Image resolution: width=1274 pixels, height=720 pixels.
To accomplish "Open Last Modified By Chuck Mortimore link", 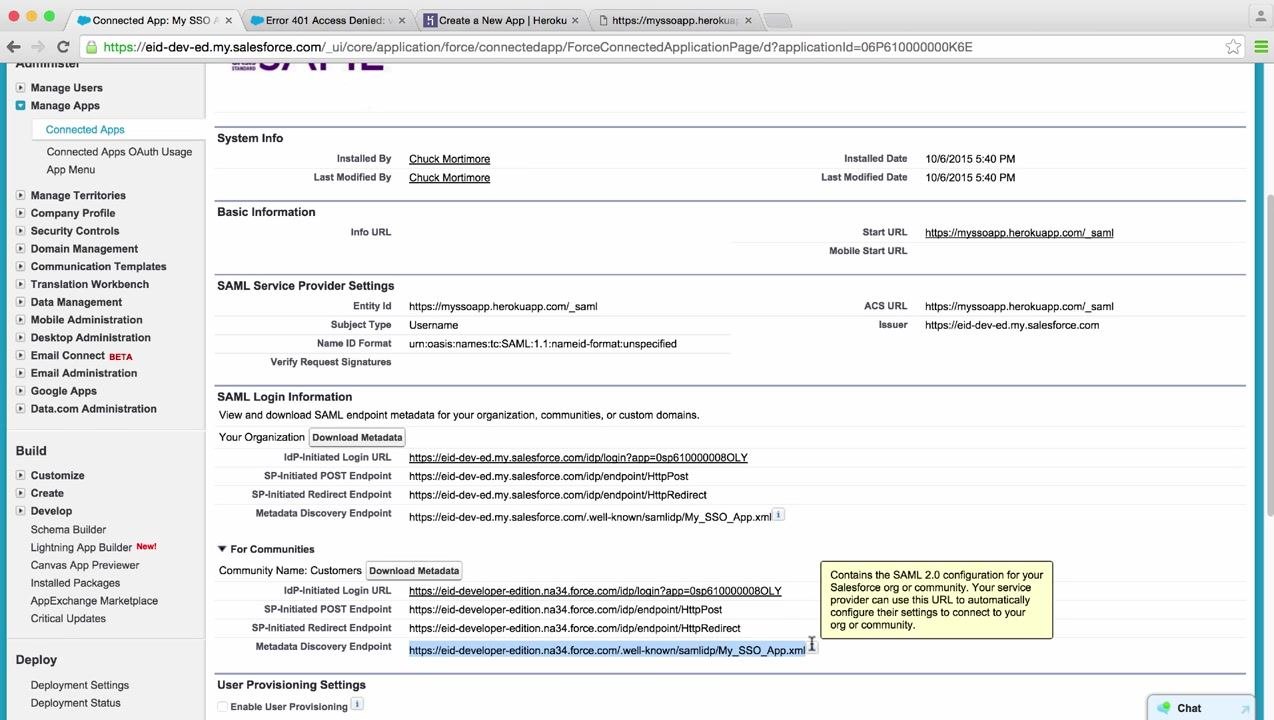I will pyautogui.click(x=449, y=178).
